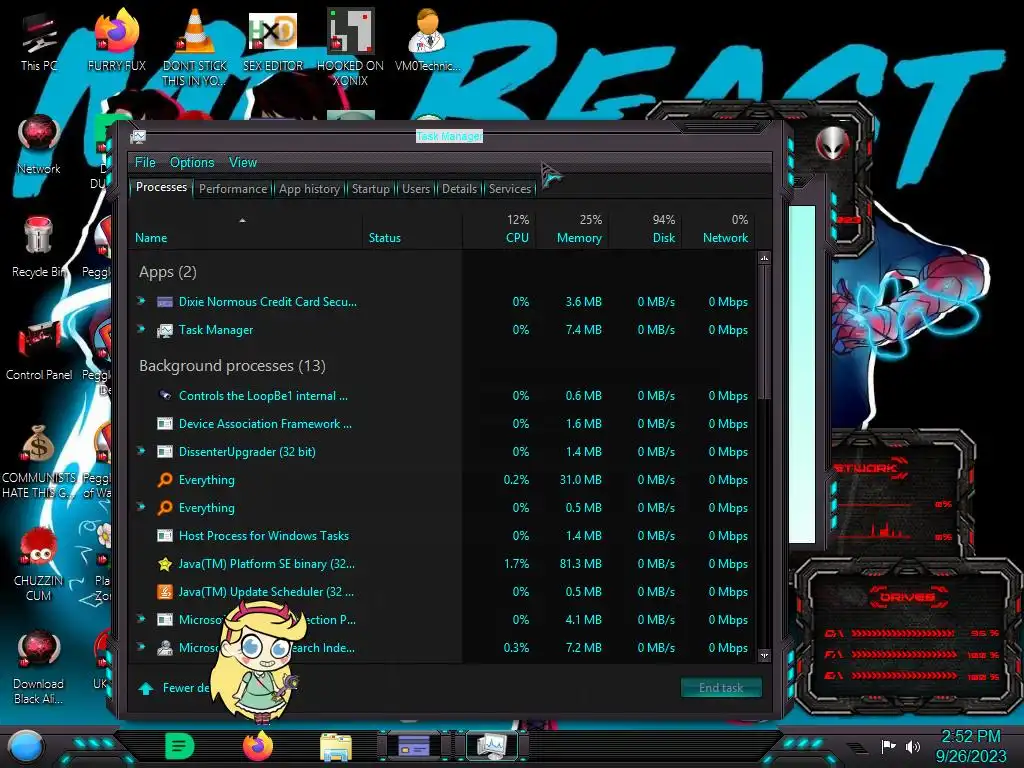Screen dimensions: 1024x768
Task: Select the Processes tab
Action: (161, 187)
